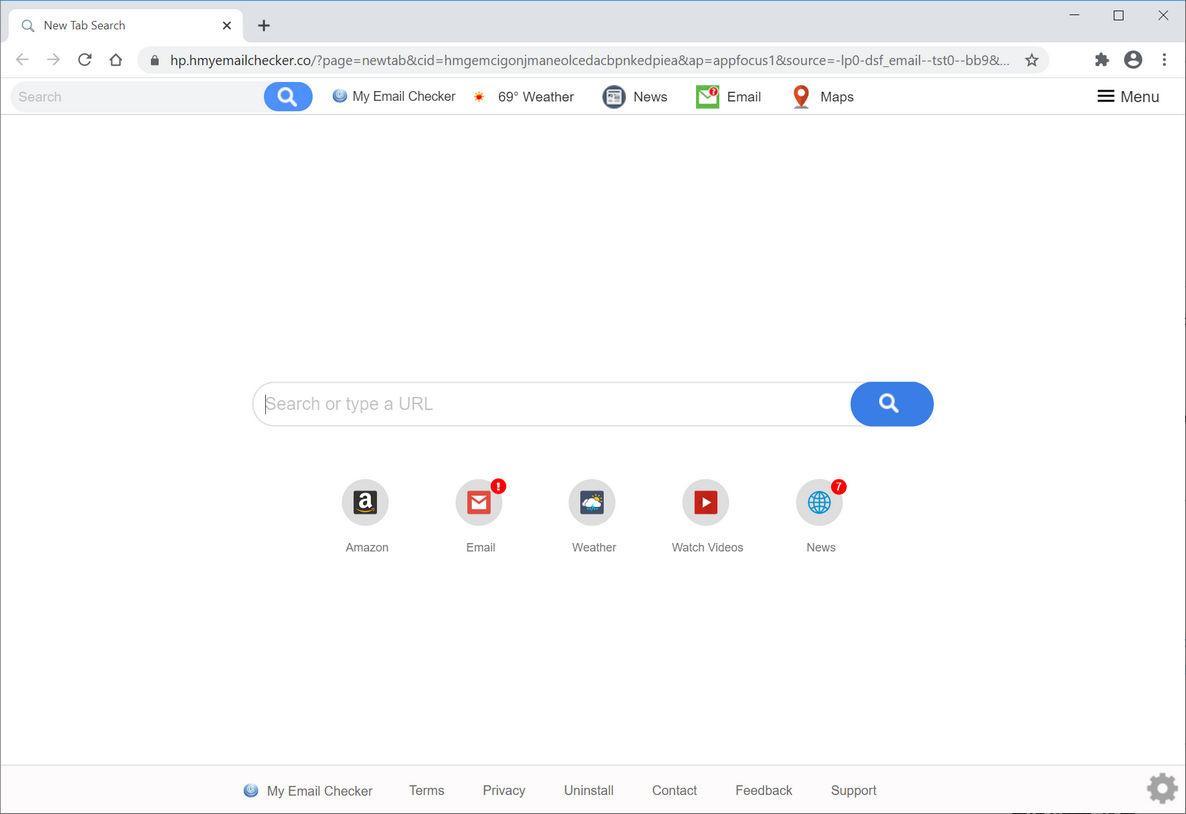The height and width of the screenshot is (814, 1186).
Task: Open the Watch Videos shortcut icon
Action: pos(706,502)
